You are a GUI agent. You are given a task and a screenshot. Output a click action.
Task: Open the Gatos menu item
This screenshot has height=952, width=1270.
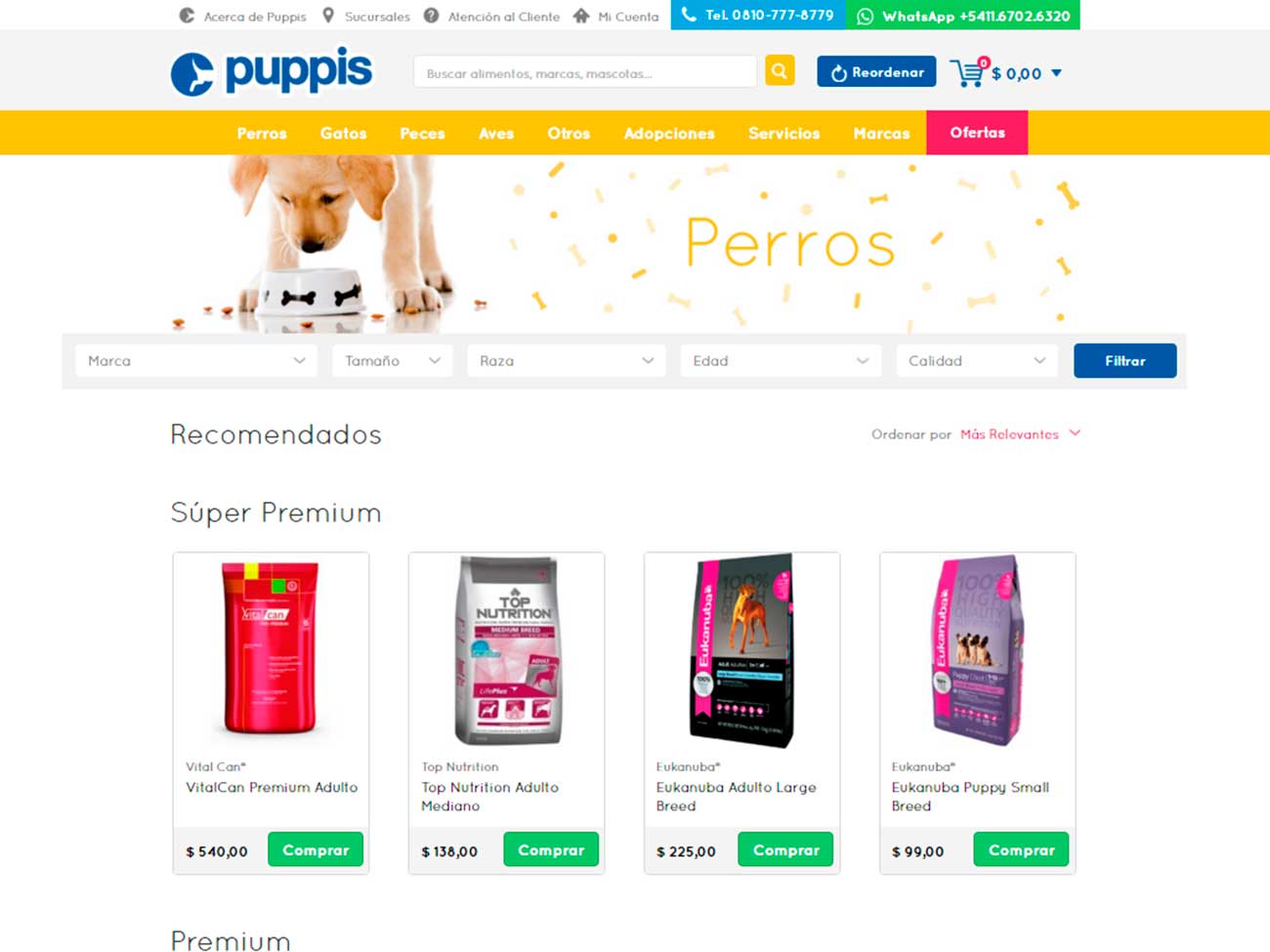[x=343, y=133]
